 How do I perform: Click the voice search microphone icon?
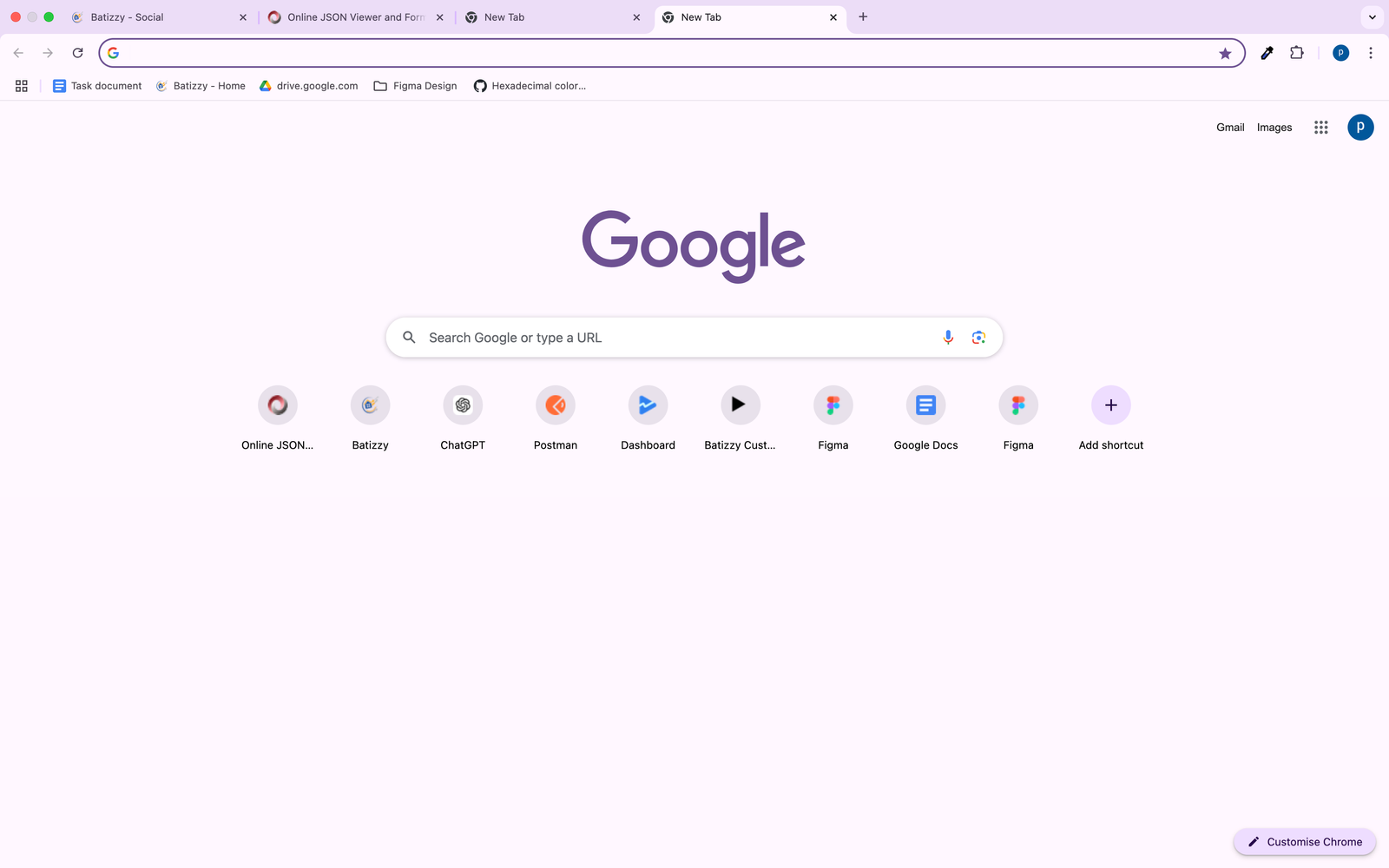(x=948, y=338)
